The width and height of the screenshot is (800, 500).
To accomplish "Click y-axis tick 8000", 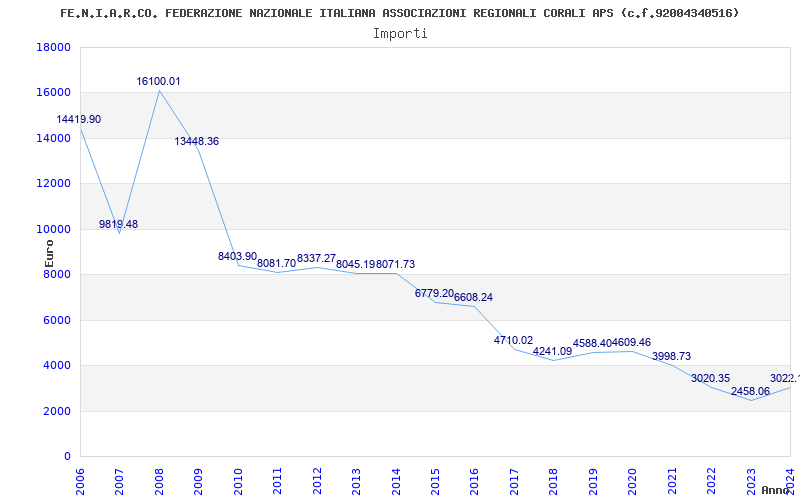I will point(56,274).
